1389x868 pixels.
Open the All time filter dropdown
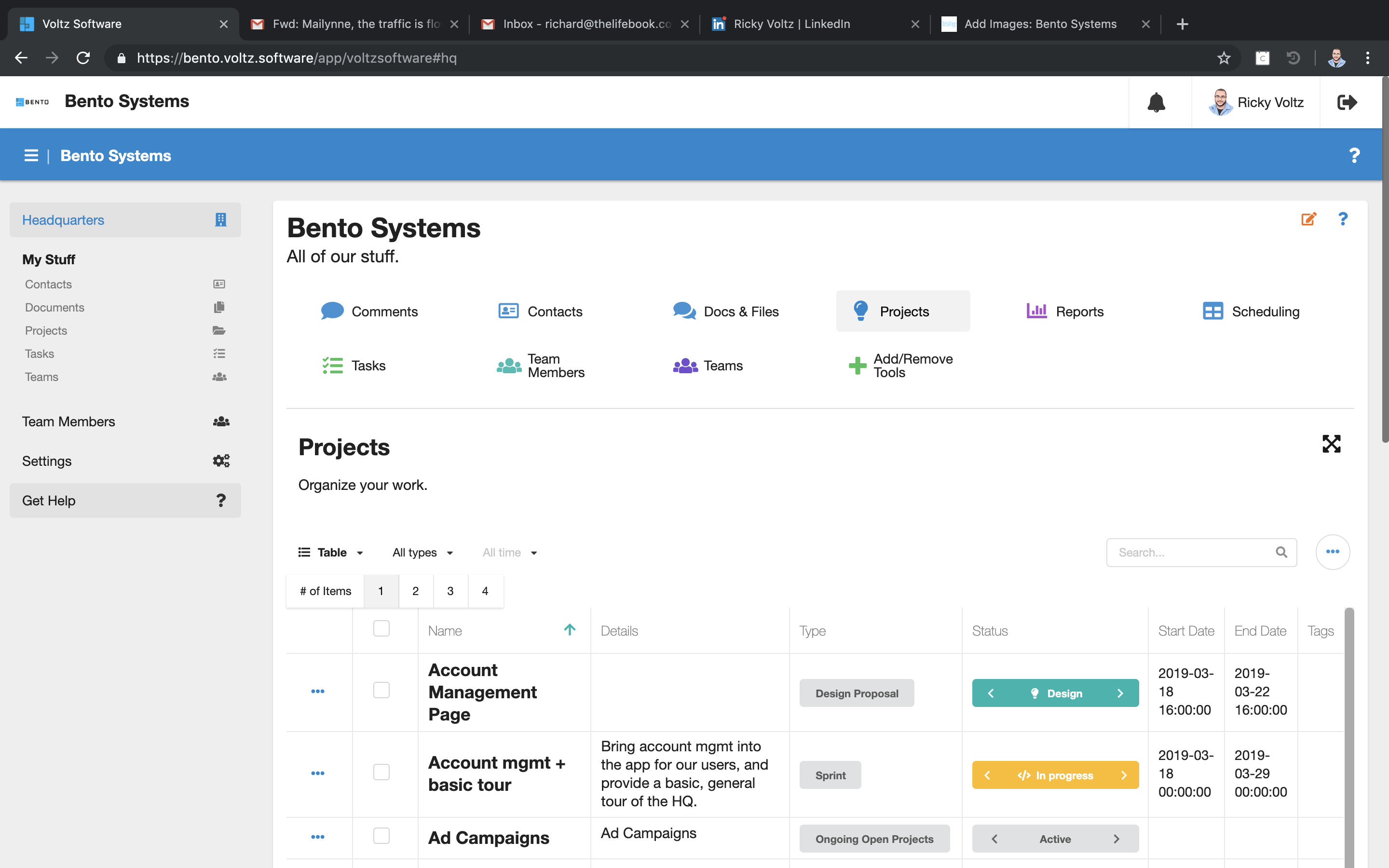[x=509, y=552]
